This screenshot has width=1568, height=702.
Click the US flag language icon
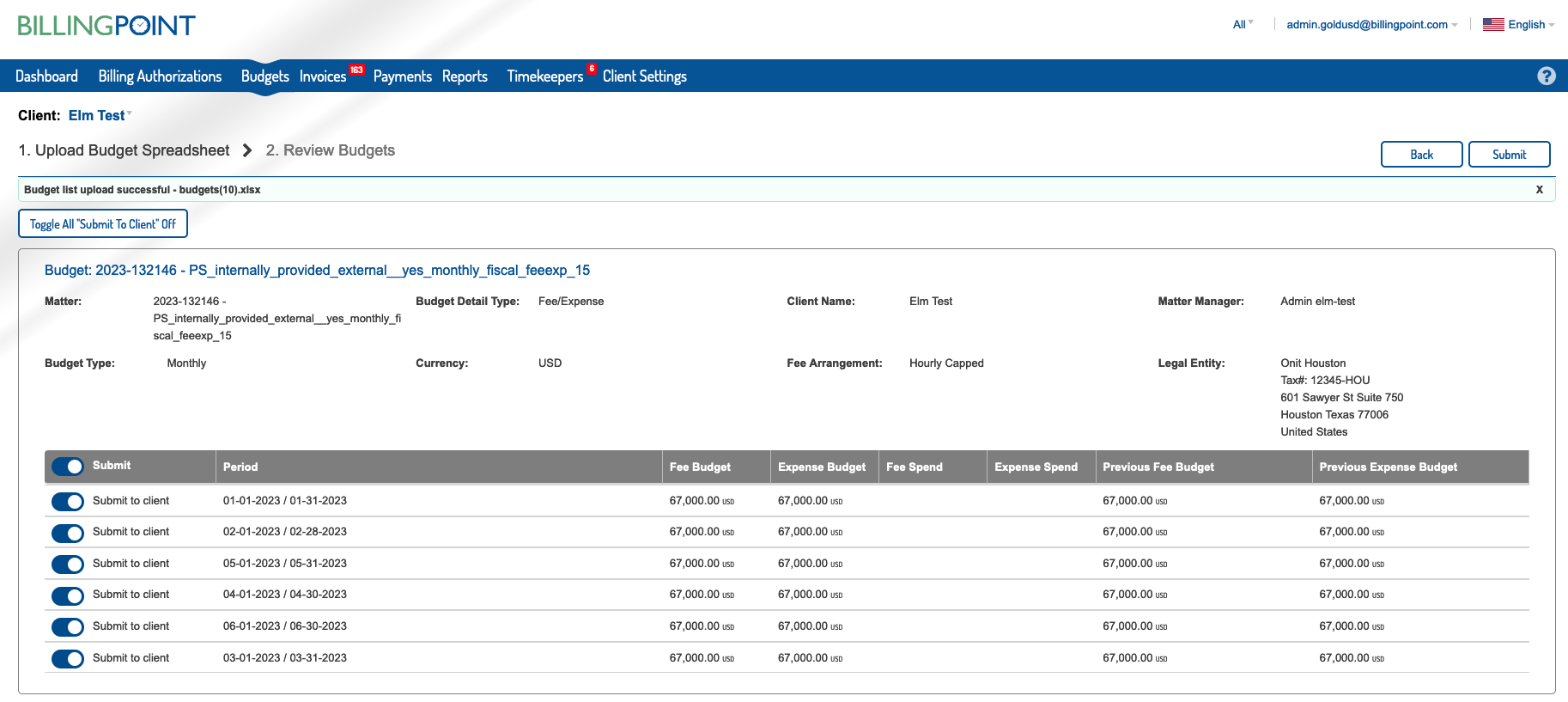(x=1493, y=24)
